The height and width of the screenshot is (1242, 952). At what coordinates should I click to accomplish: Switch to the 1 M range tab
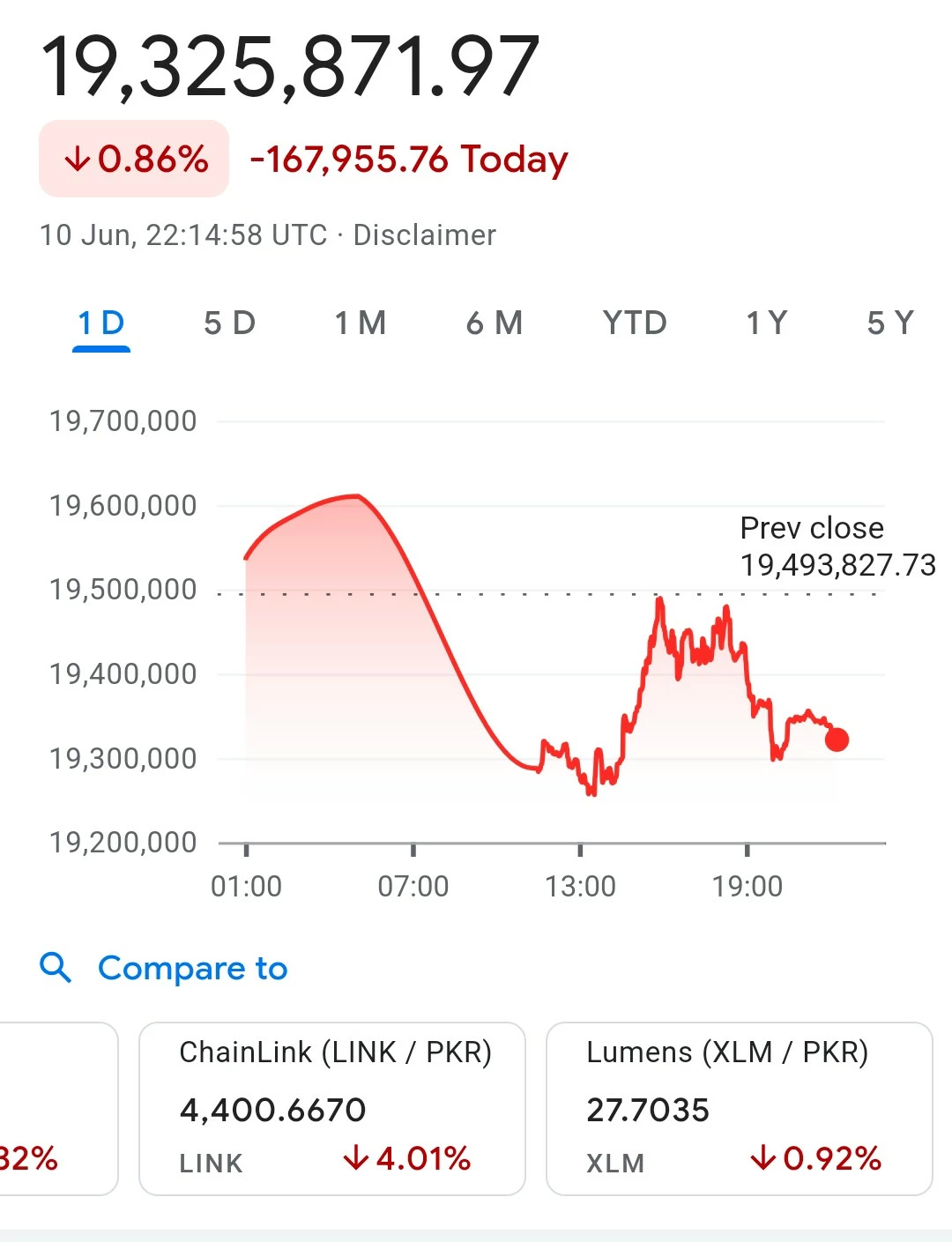361,324
